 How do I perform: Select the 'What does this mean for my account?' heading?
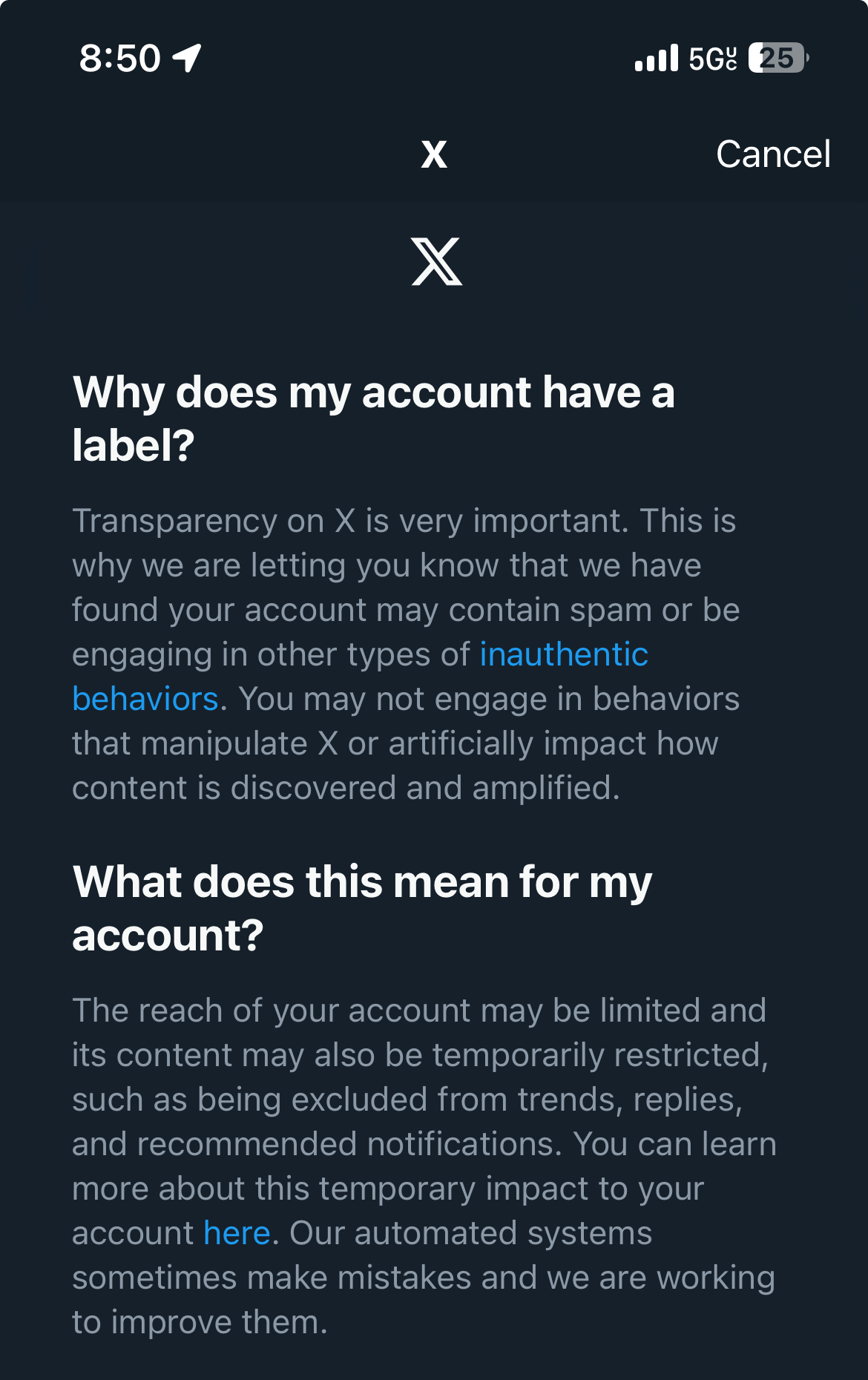(362, 908)
